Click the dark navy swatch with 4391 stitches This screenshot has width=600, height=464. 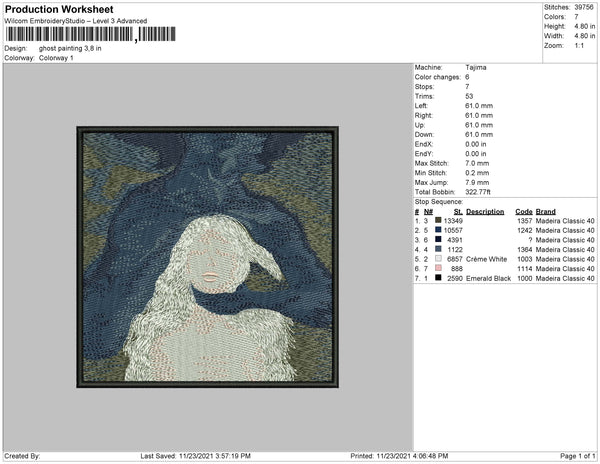pos(438,239)
